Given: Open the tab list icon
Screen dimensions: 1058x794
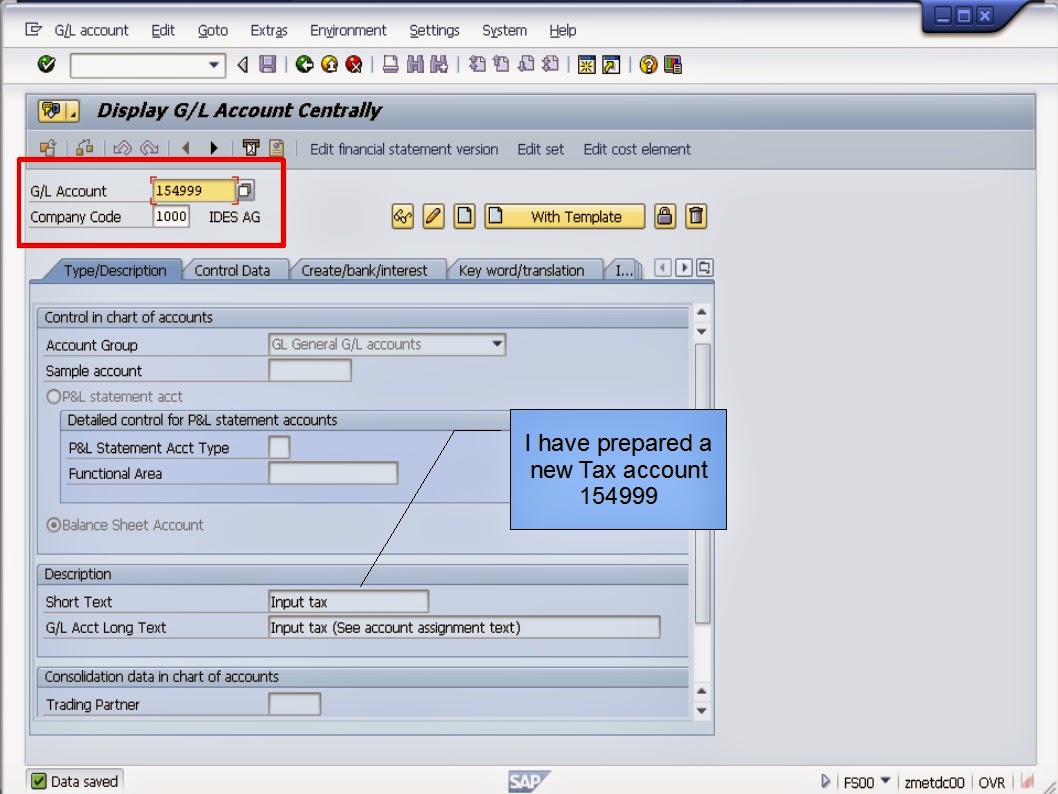Looking at the screenshot, I should (704, 268).
